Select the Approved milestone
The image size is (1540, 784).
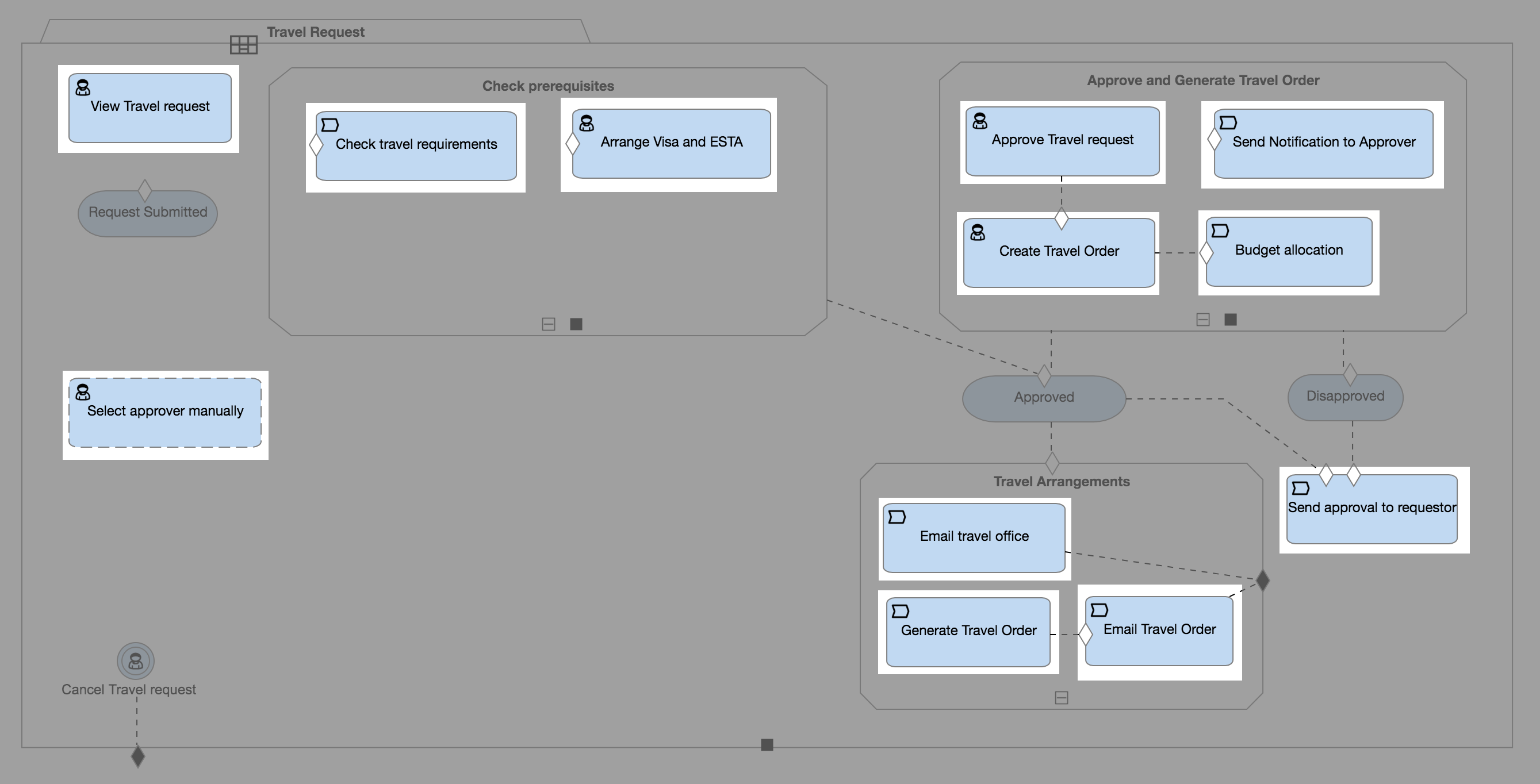pos(1044,398)
